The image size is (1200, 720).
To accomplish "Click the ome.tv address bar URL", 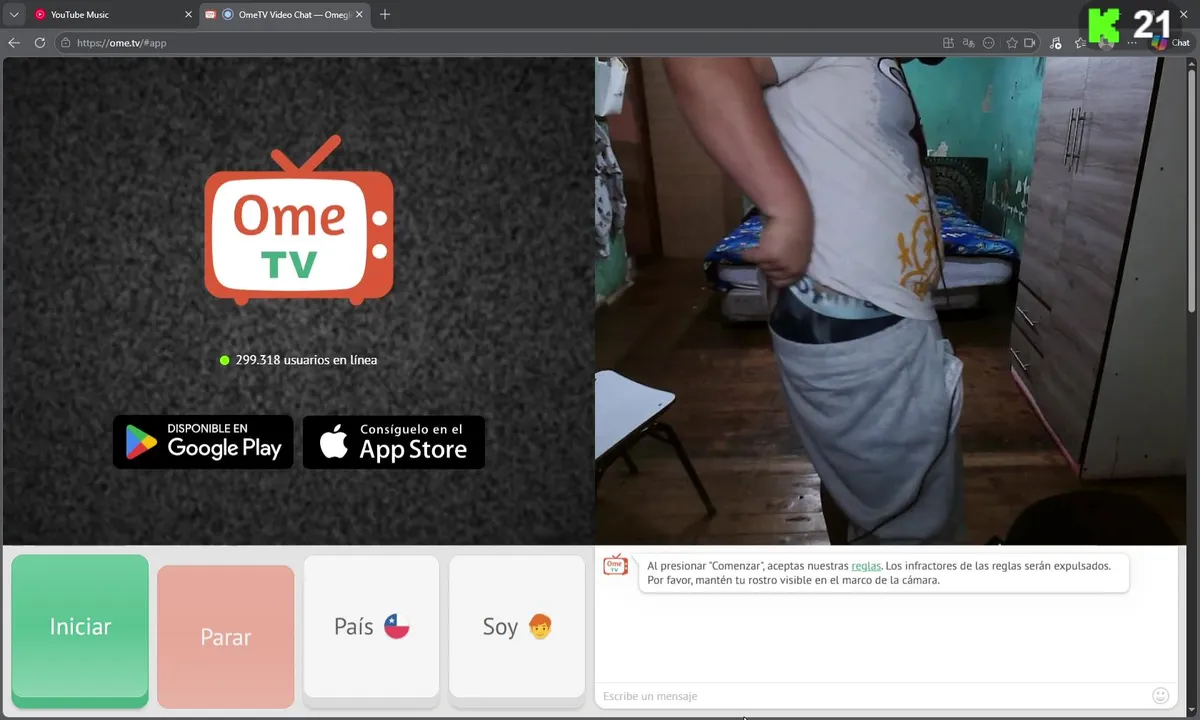I will (x=121, y=43).
